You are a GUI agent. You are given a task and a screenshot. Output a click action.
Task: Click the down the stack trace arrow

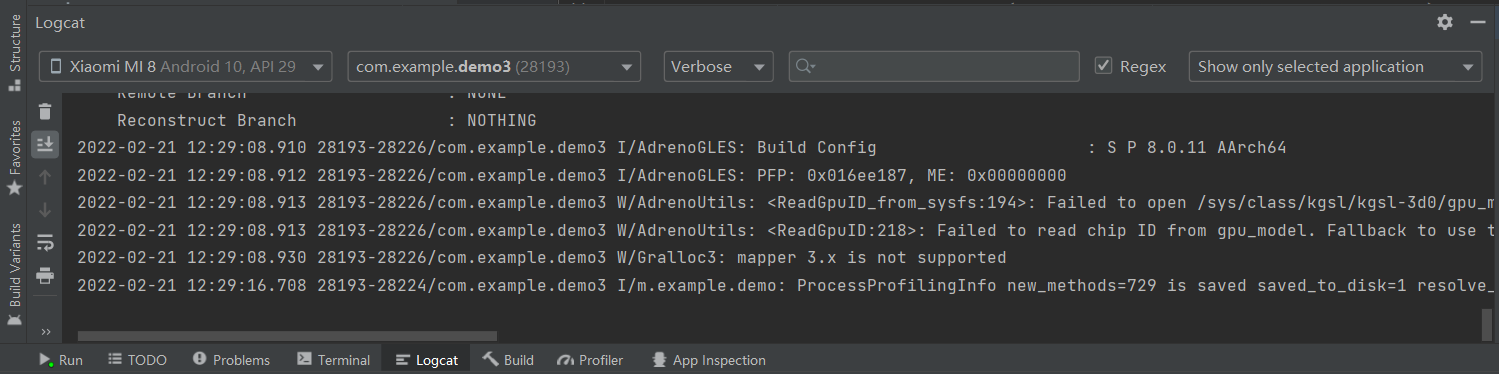(x=45, y=210)
